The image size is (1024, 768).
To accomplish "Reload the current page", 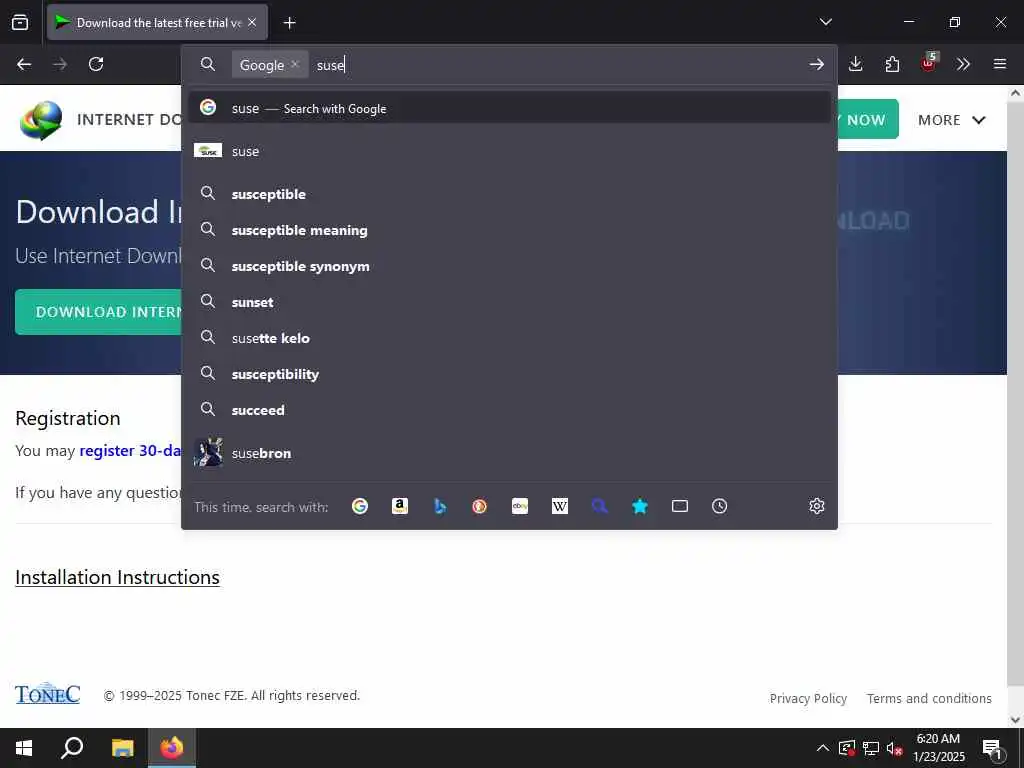I will pos(96,64).
